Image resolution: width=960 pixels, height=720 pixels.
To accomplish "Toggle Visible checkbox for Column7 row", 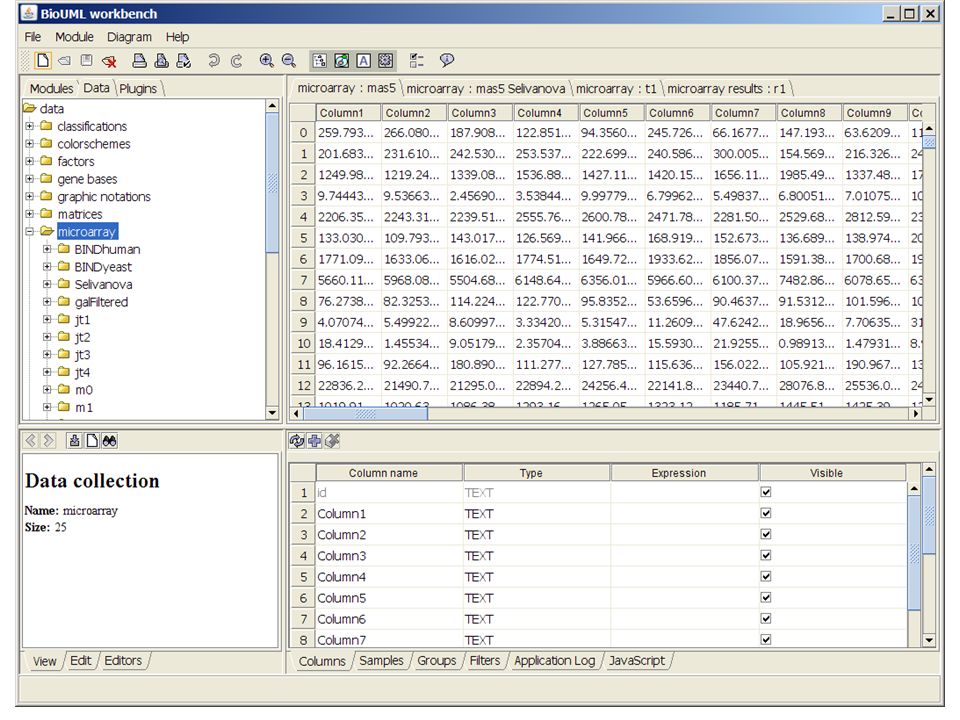I will 766,639.
